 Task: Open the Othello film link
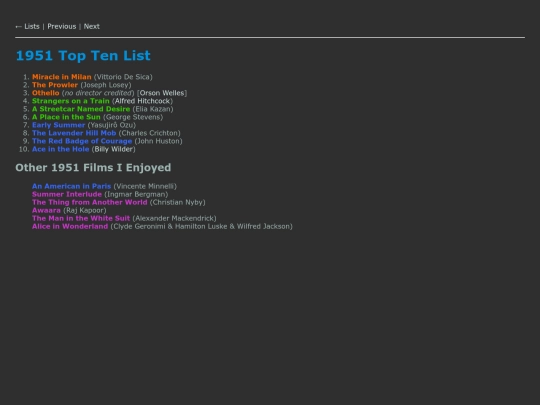pos(45,93)
